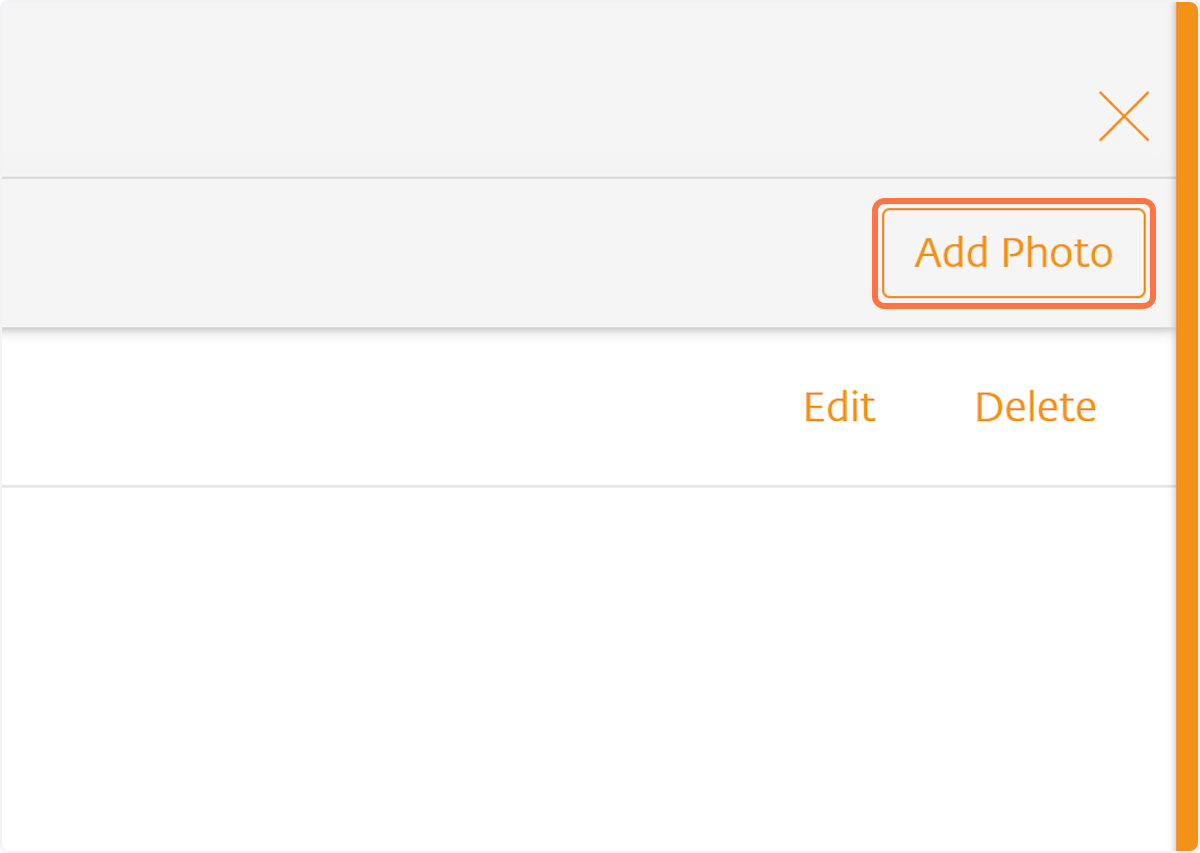The width and height of the screenshot is (1200, 853).
Task: Click the empty white area below the row
Action: [x=588, y=668]
